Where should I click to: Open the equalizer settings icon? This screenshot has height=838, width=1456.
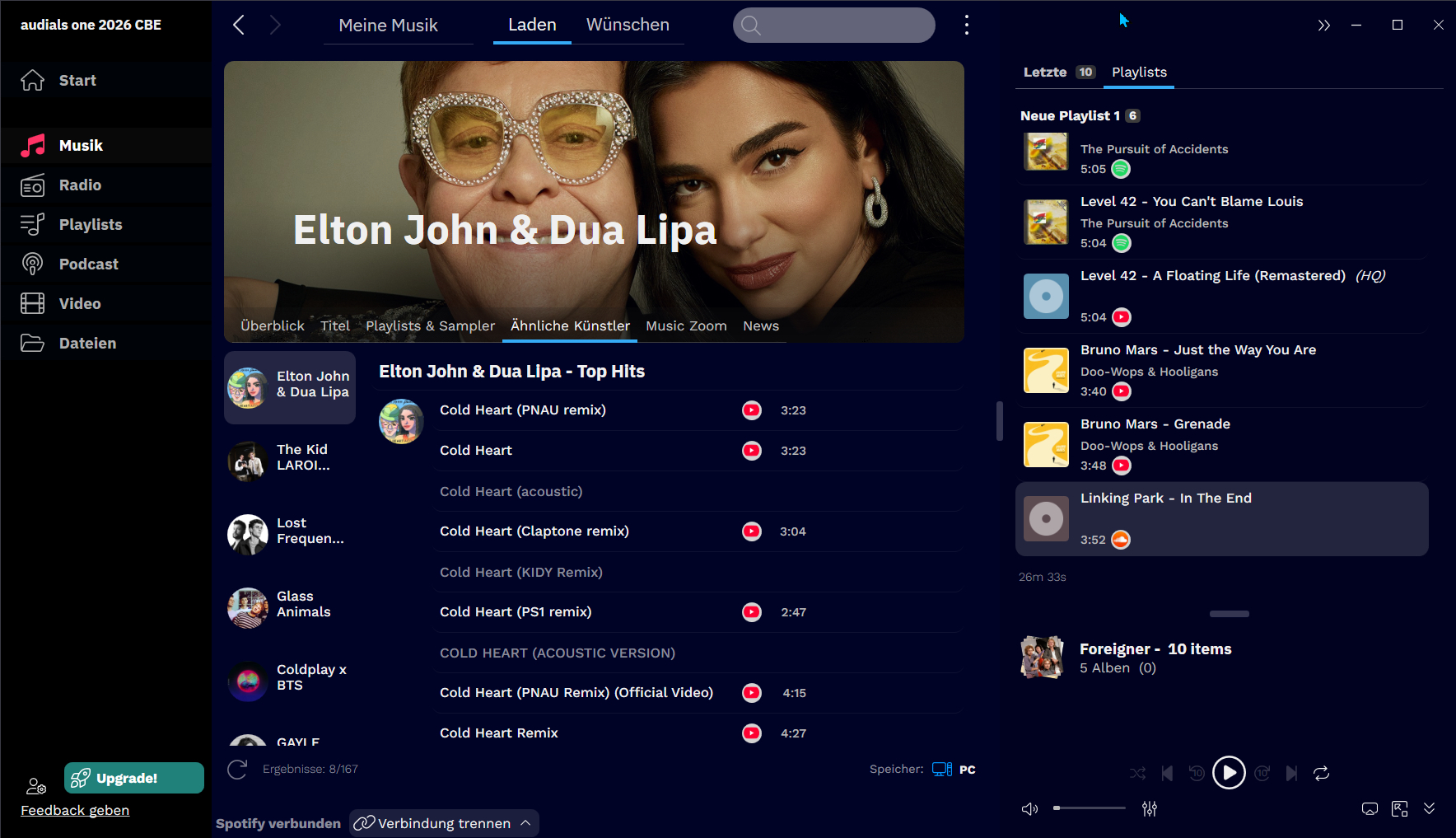1150,809
